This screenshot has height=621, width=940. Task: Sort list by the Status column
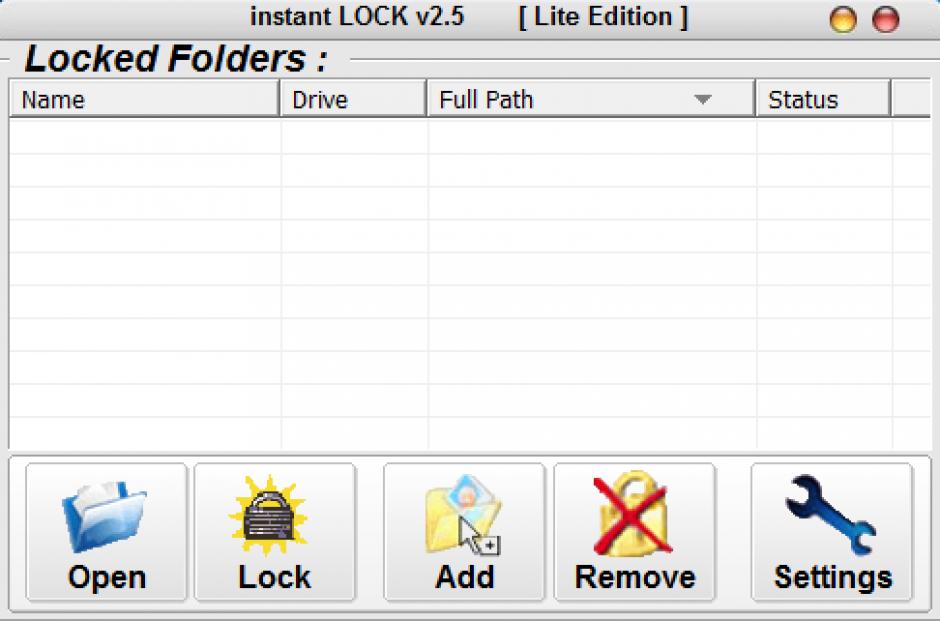point(822,99)
